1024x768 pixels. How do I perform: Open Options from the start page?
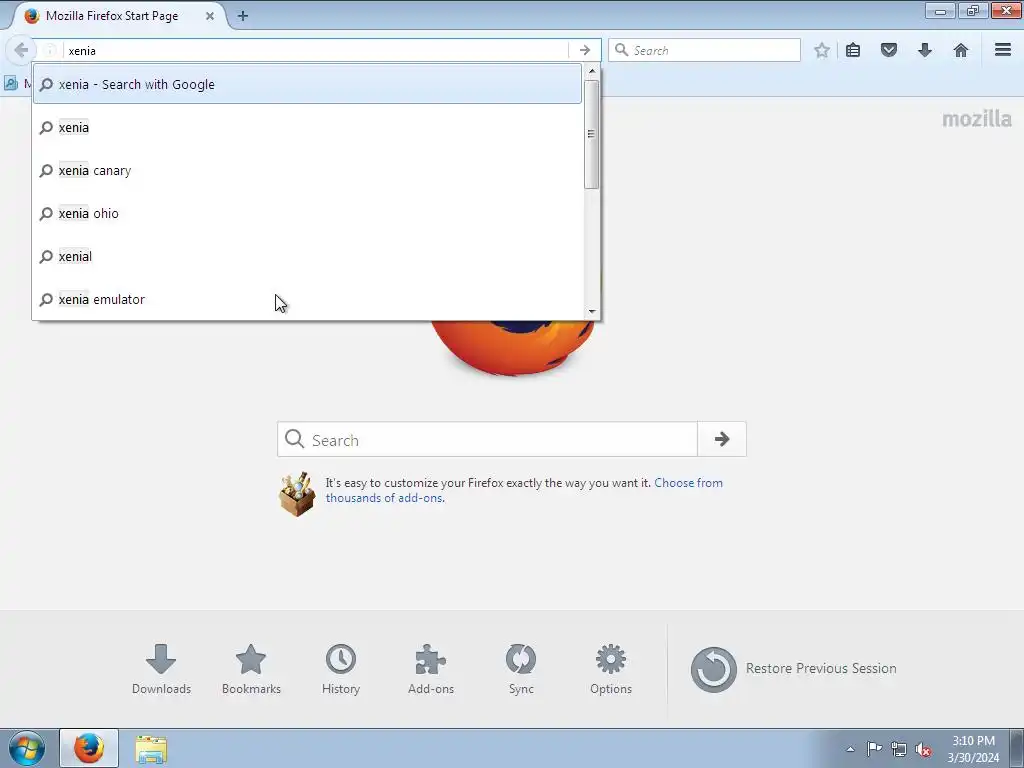(611, 669)
